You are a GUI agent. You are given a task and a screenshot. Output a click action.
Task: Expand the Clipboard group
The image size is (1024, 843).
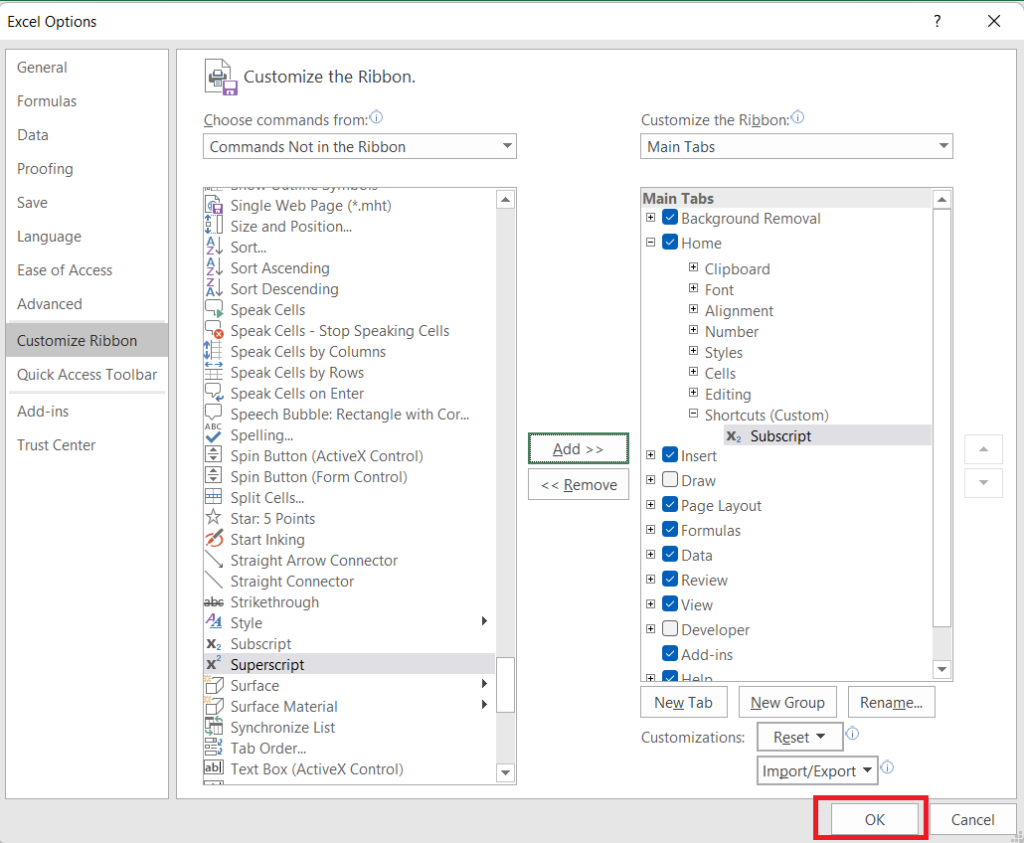point(694,267)
